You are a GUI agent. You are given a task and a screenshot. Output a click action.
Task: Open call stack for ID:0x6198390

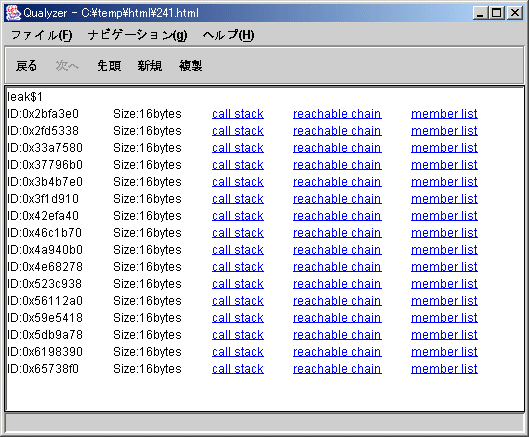pos(238,352)
